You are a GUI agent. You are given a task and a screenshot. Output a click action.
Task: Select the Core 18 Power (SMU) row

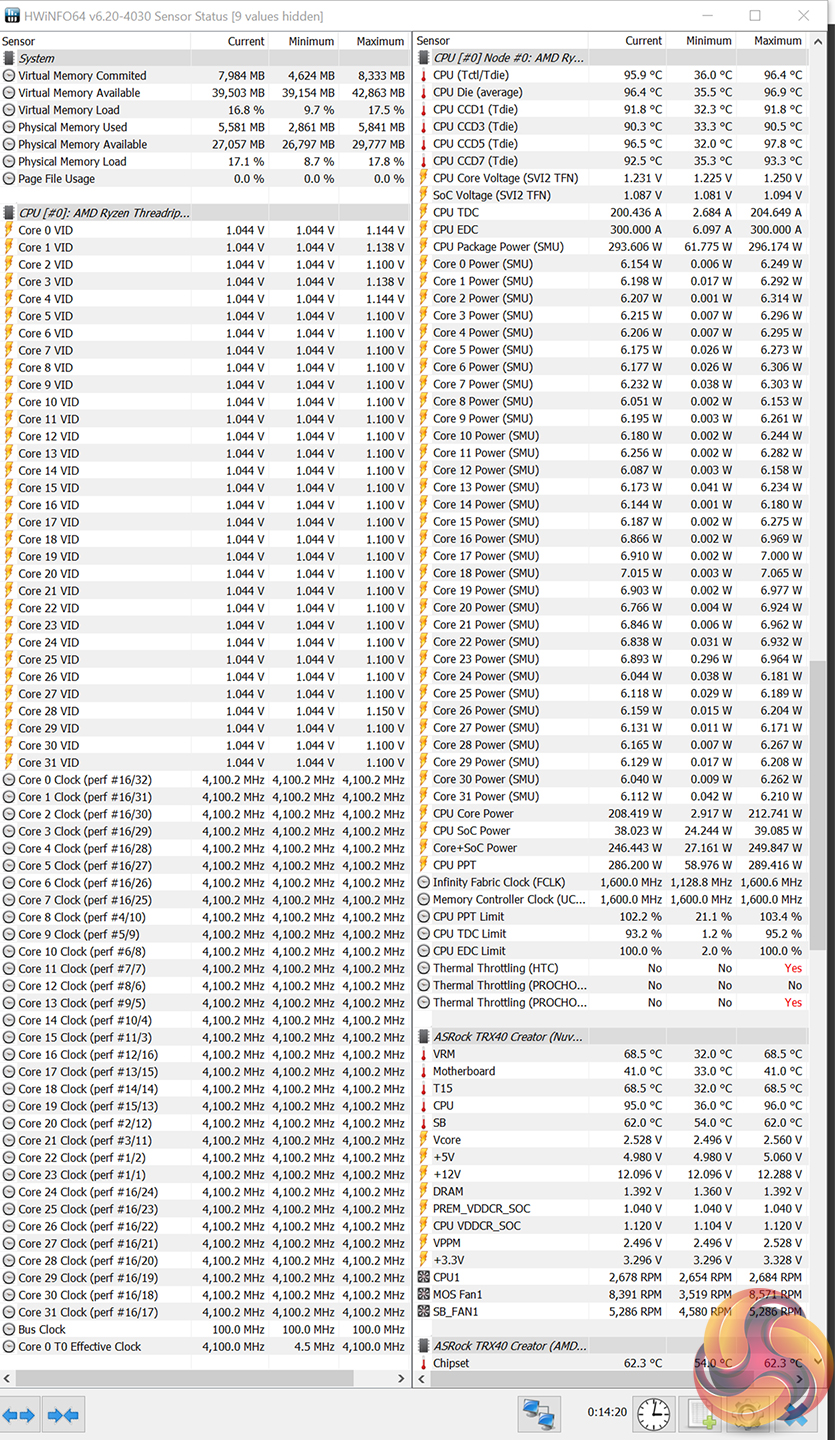click(611, 573)
